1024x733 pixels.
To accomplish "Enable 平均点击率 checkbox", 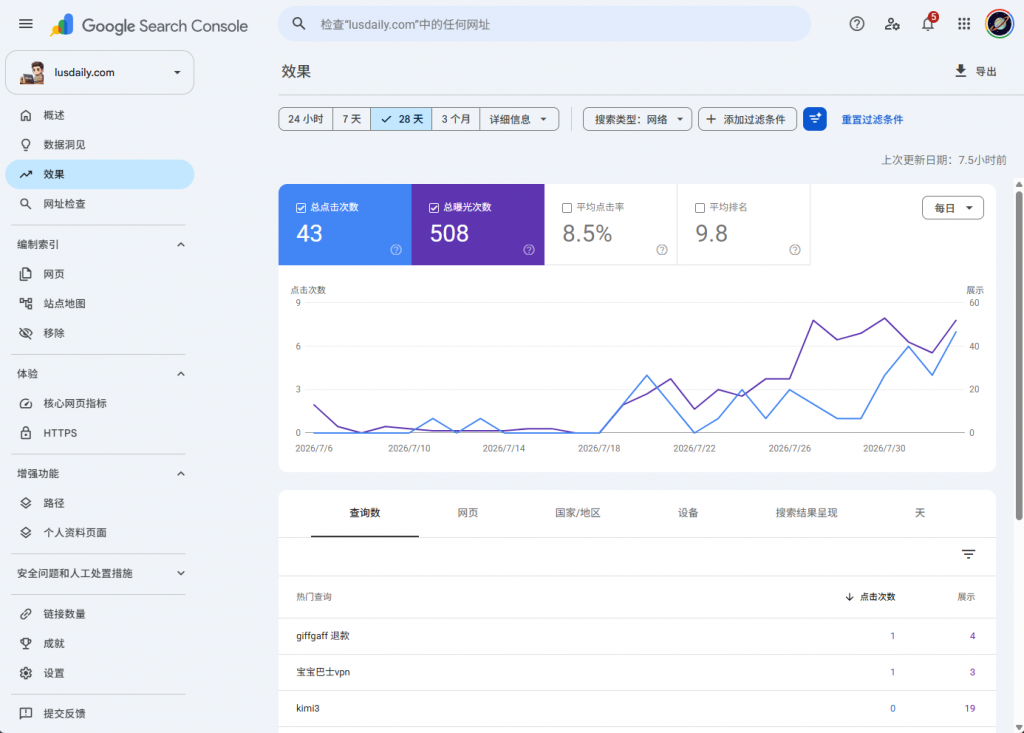I will (567, 208).
